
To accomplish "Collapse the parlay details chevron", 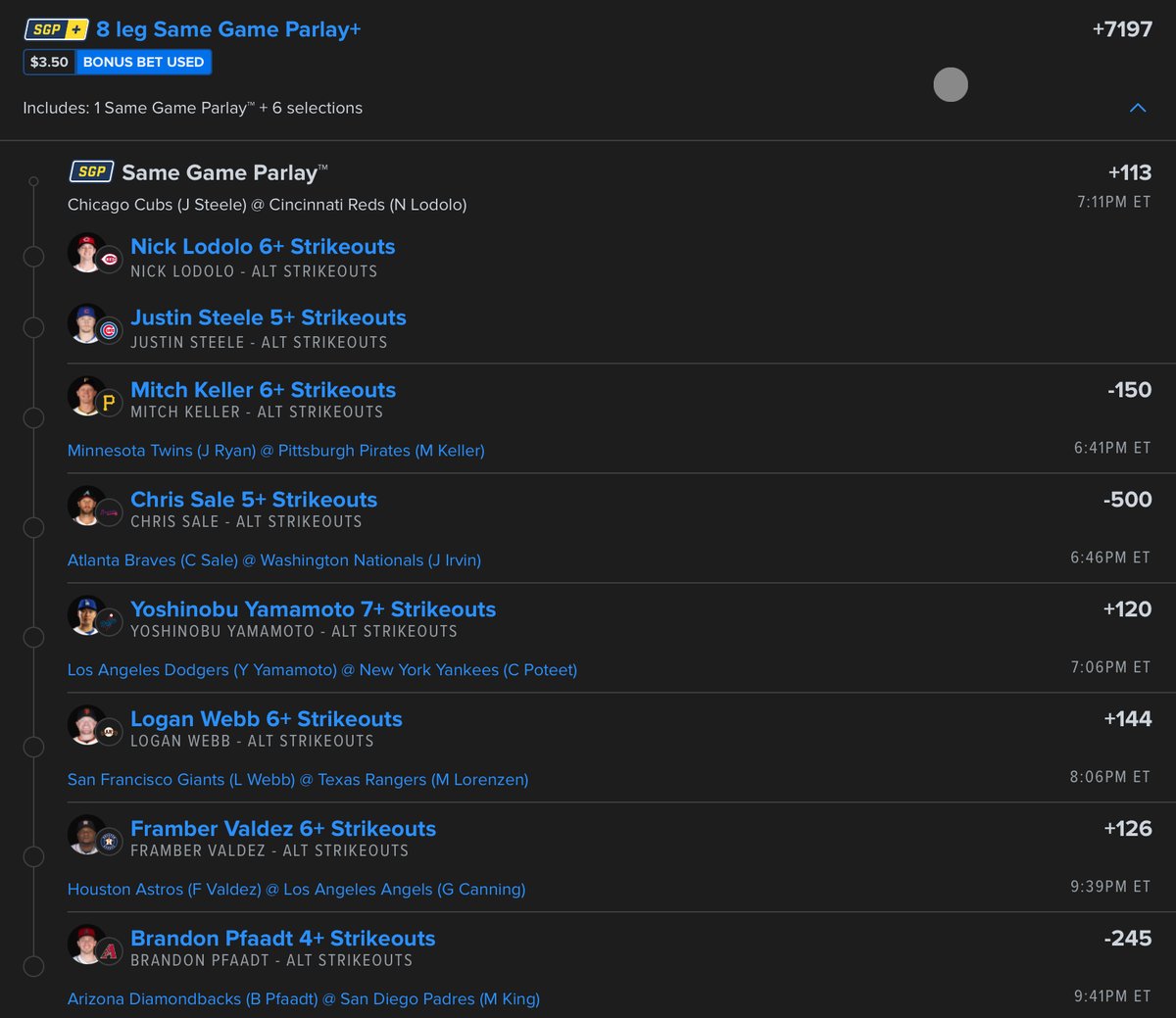I will 1138,108.
